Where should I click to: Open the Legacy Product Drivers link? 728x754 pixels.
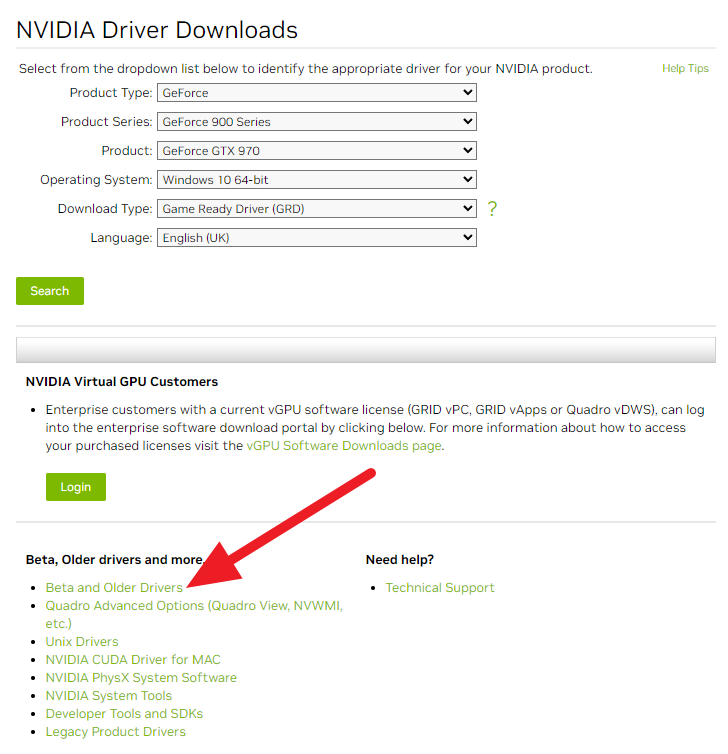pos(115,732)
